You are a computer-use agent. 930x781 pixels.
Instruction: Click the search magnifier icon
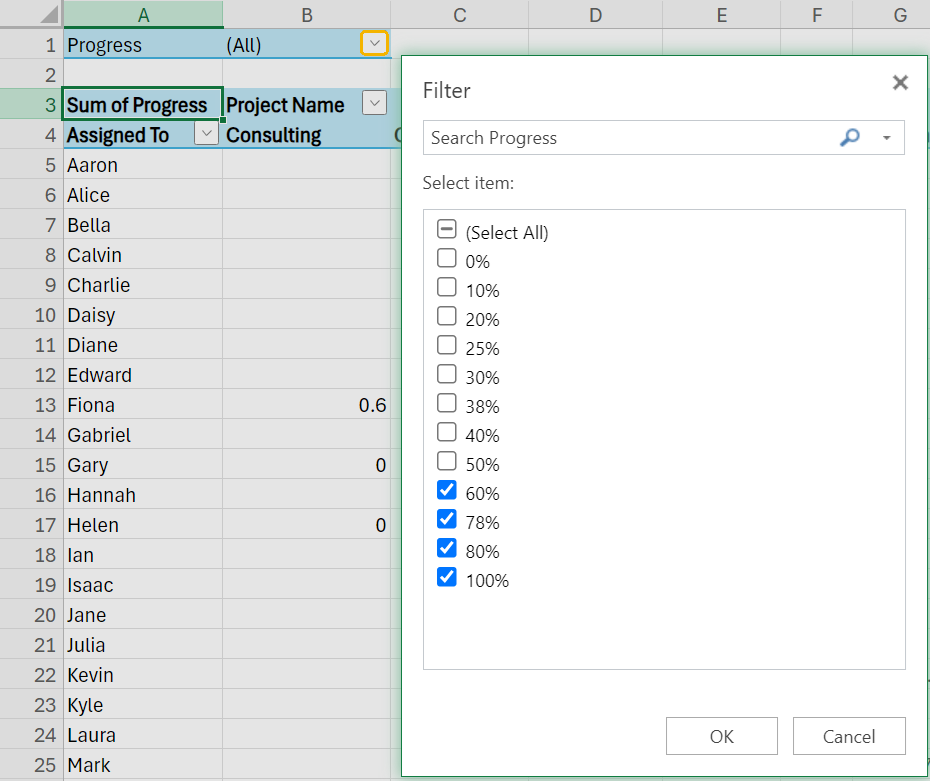point(850,137)
